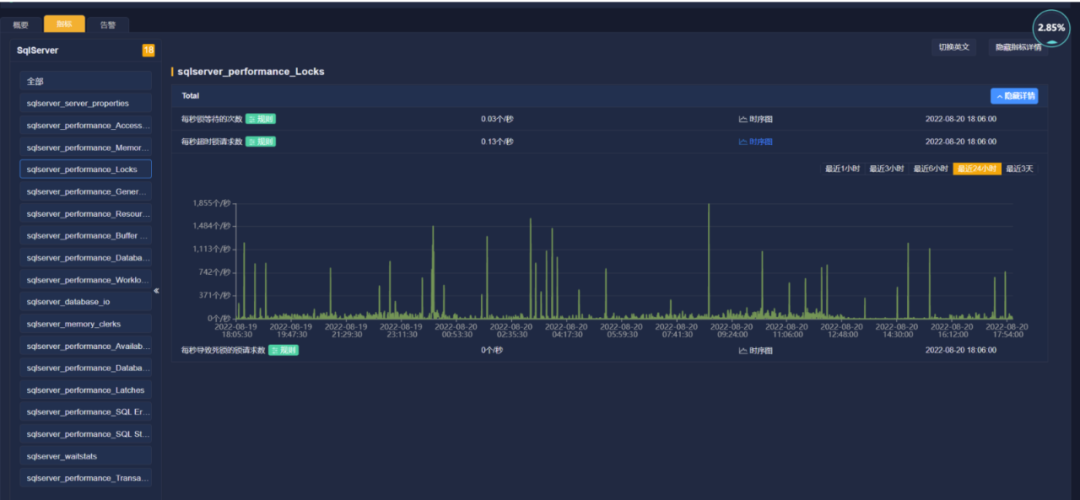Open sqlserver_performance_Access... metric group
The image size is (1080, 500).
coord(85,125)
